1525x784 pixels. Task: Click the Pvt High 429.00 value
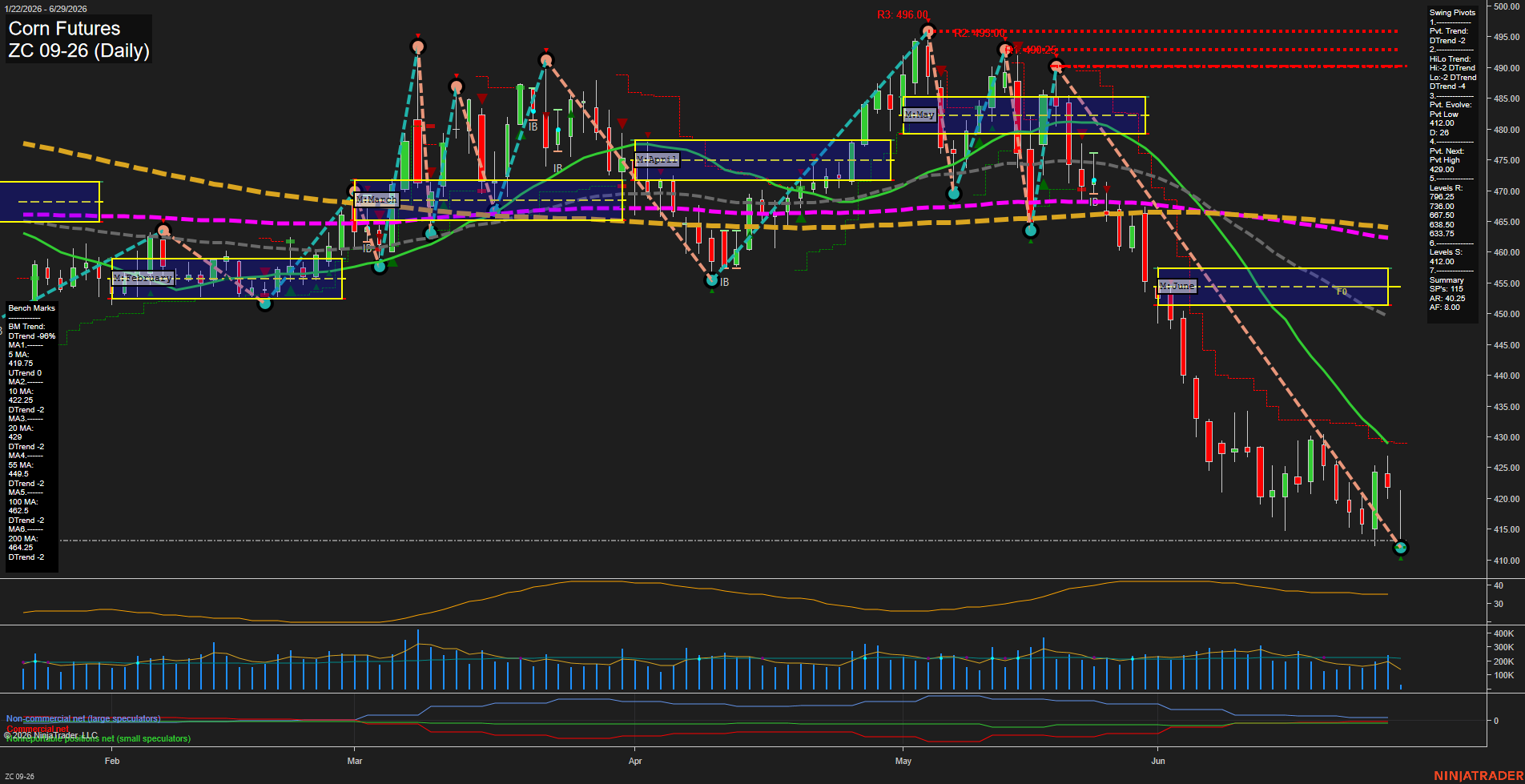[x=1446, y=165]
